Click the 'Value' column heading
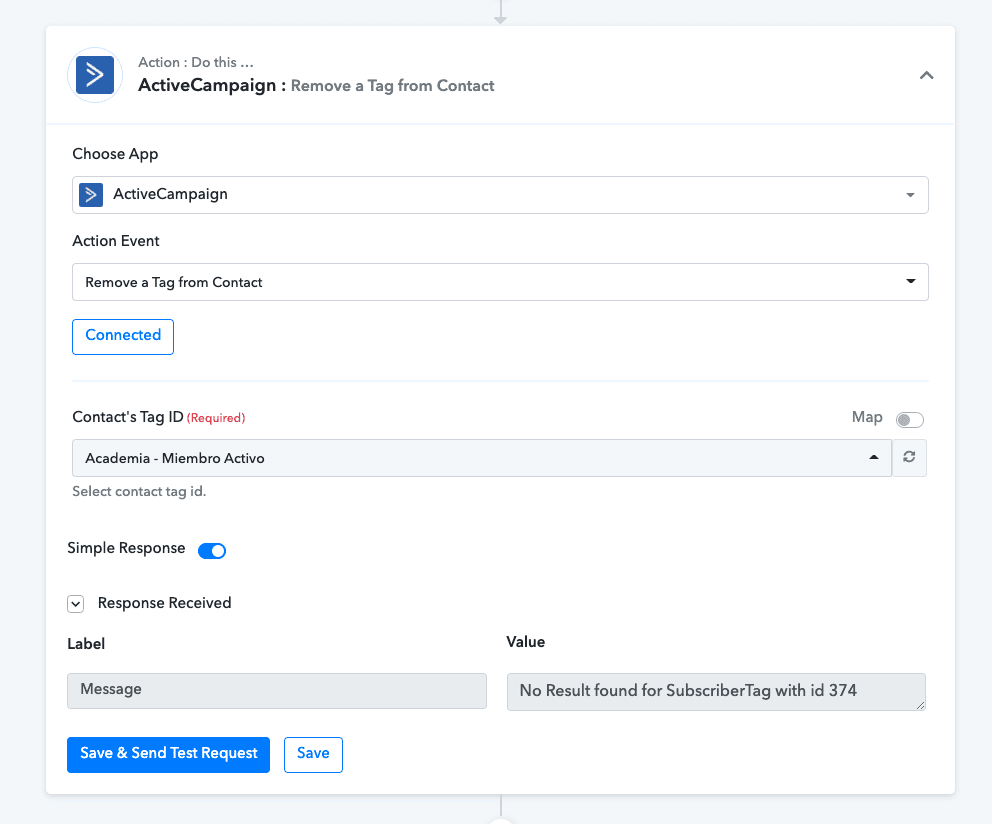Screen dimensions: 992x824 pos(526,642)
